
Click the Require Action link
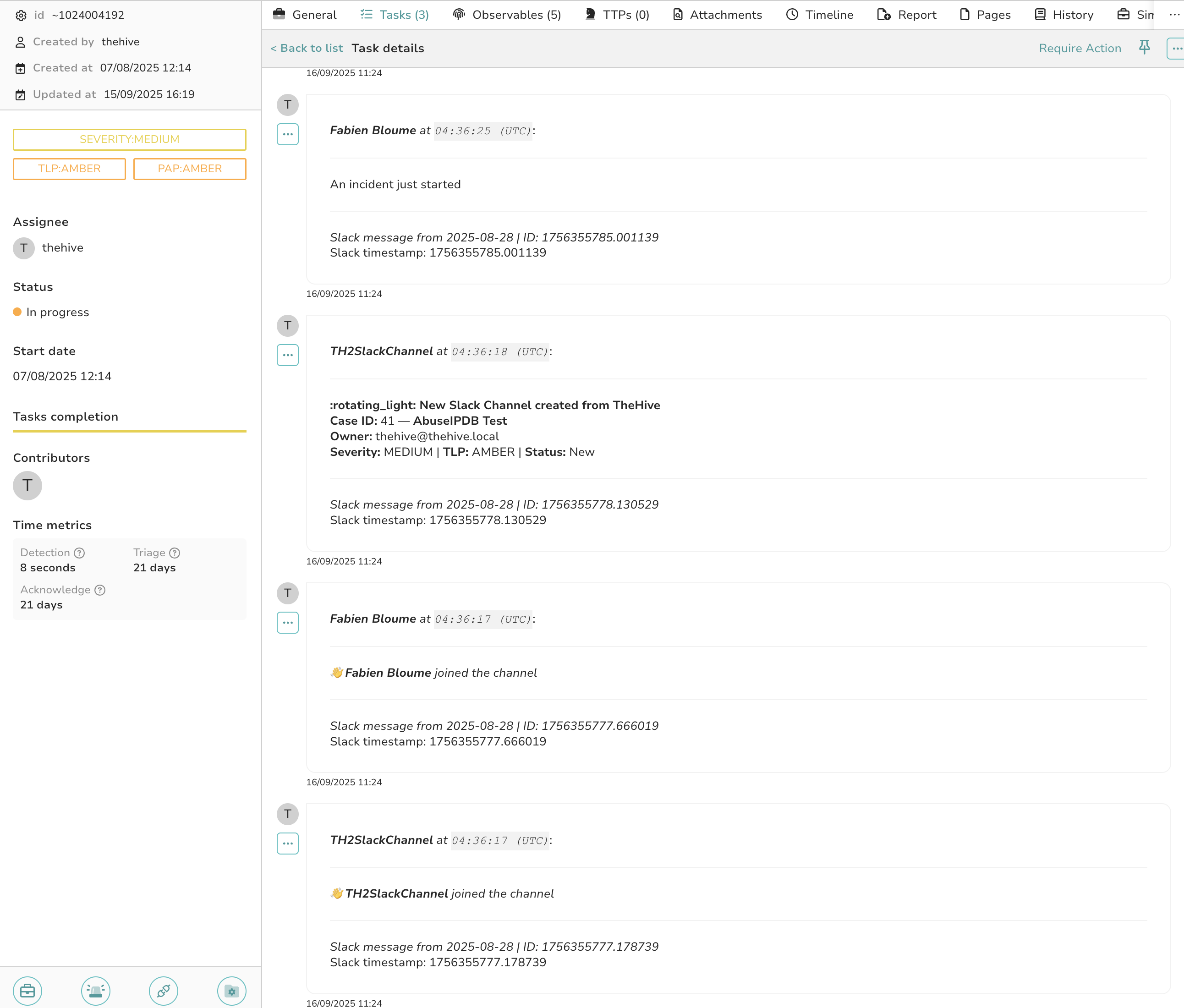pos(1080,48)
